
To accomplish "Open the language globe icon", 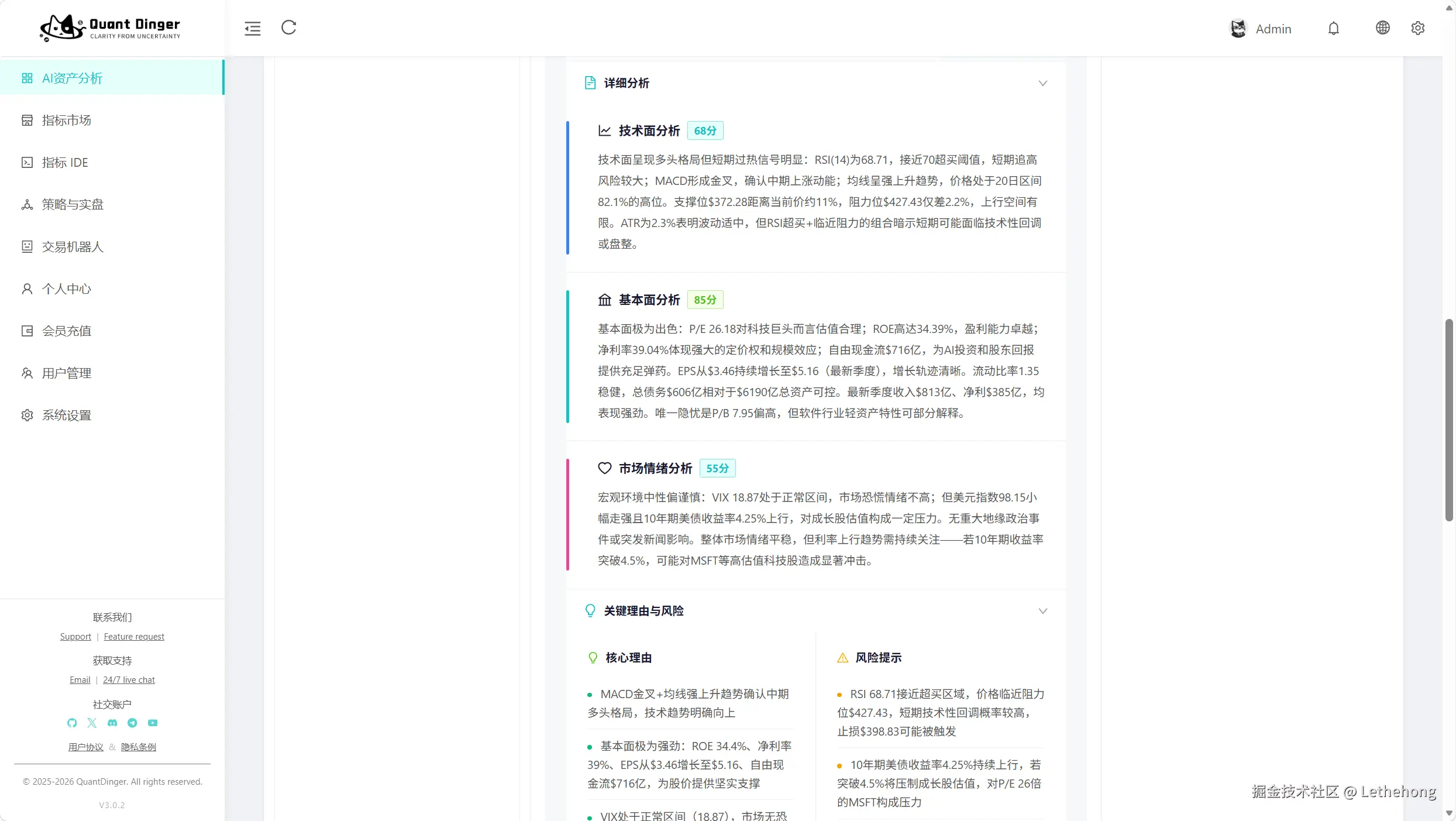I will (x=1382, y=28).
